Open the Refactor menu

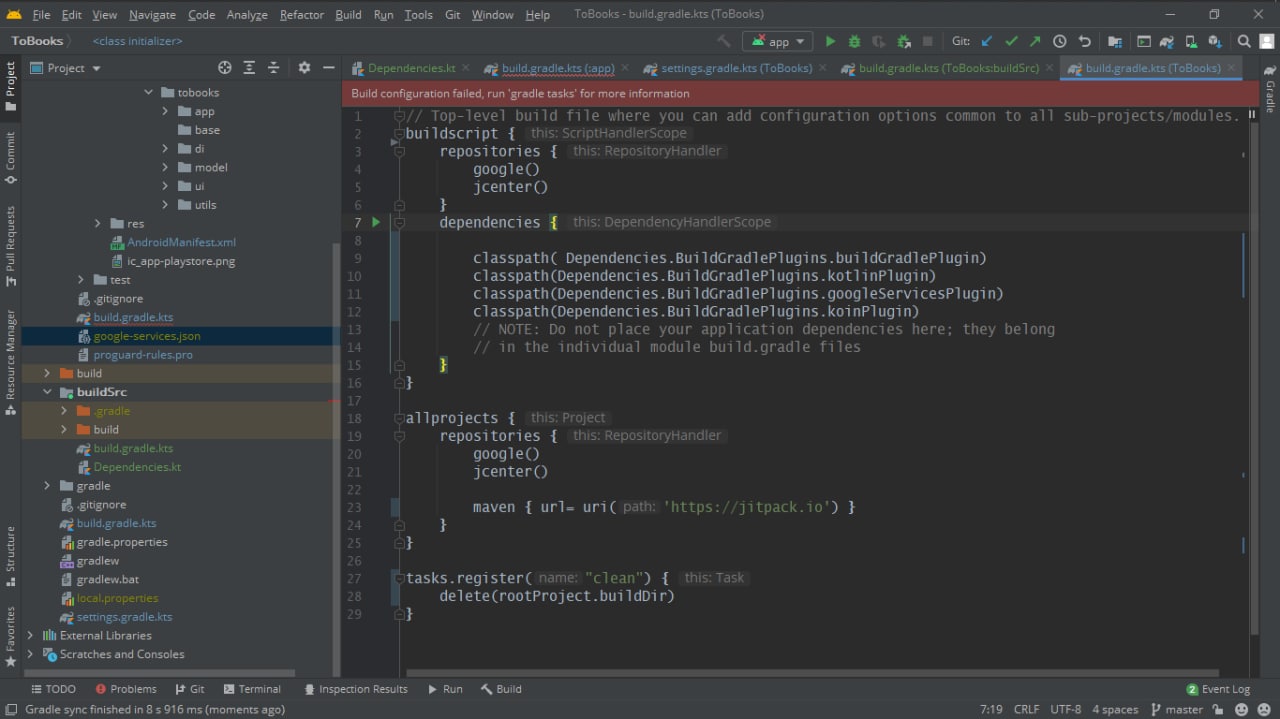(x=302, y=14)
